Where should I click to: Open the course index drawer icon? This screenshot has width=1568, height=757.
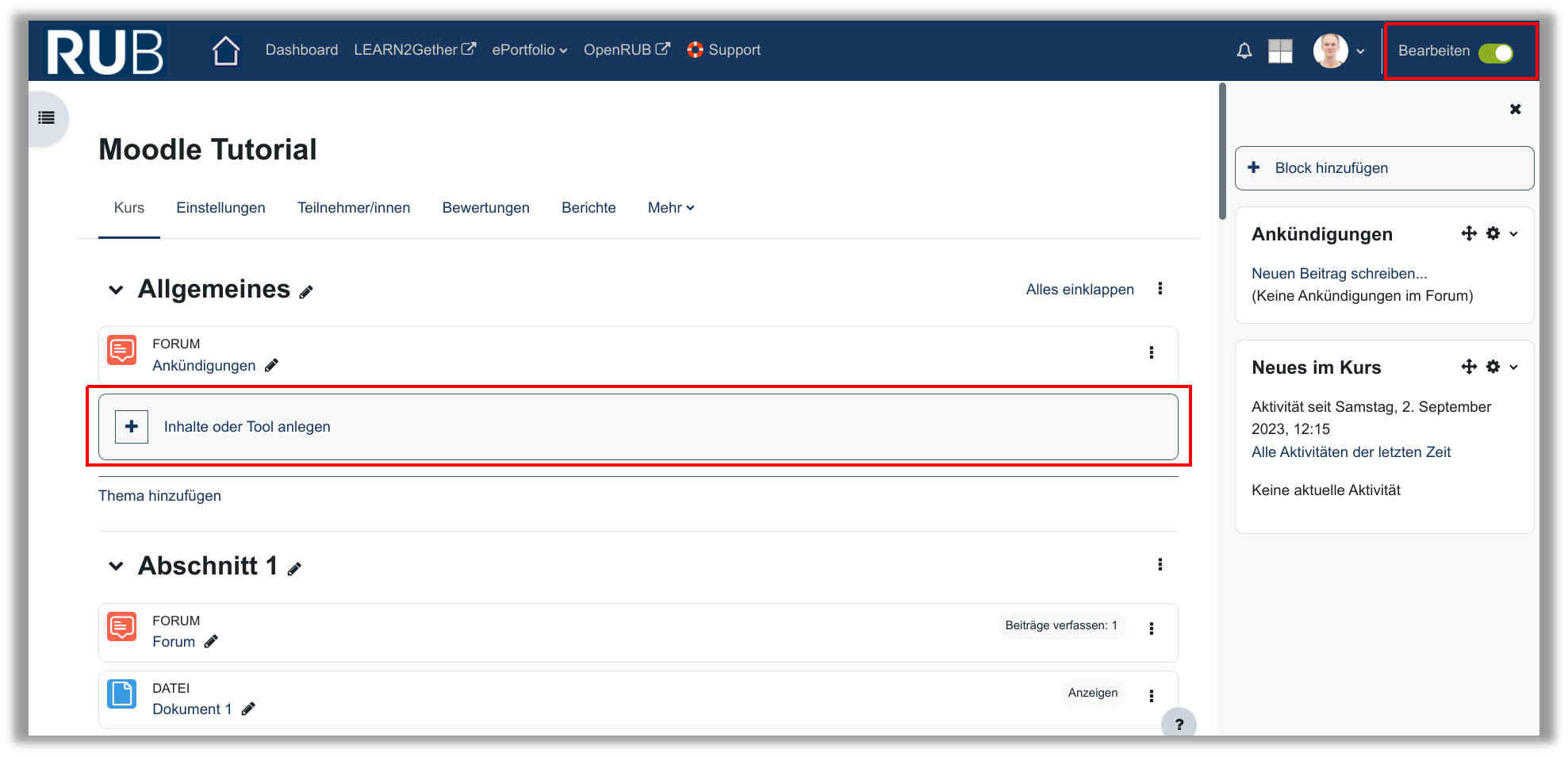47,118
